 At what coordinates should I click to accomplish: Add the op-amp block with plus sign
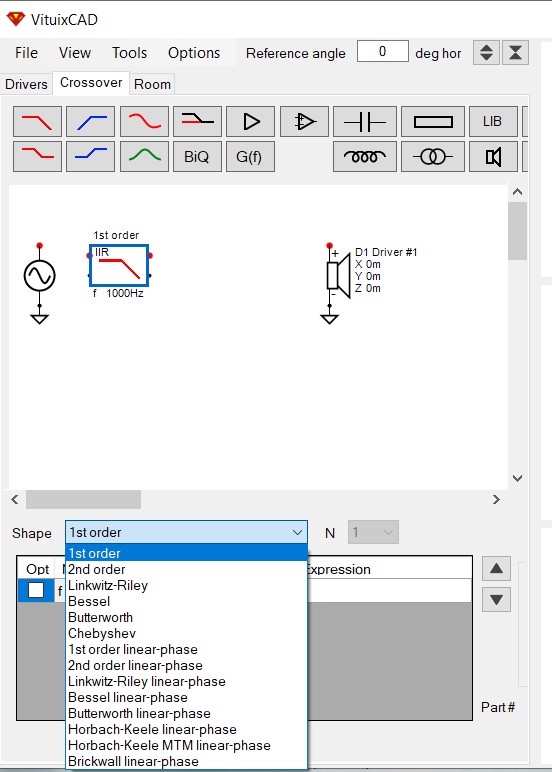304,121
